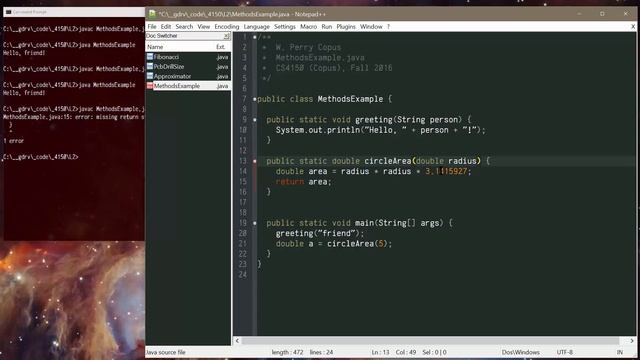Image resolution: width=640 pixels, height=360 pixels.
Task: Click the INS insert mode indicator
Action: (x=620, y=352)
